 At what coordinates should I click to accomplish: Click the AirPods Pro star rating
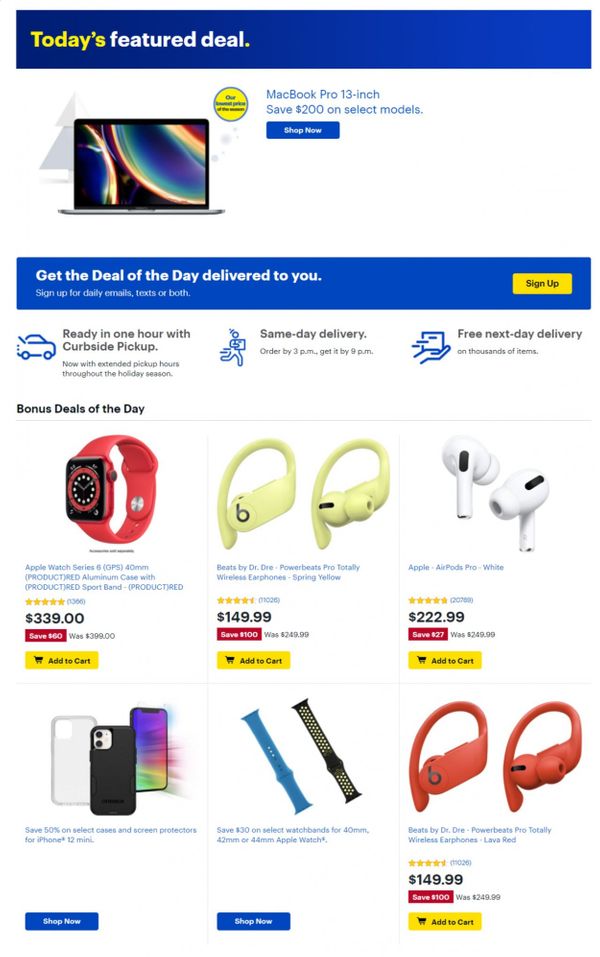click(427, 601)
